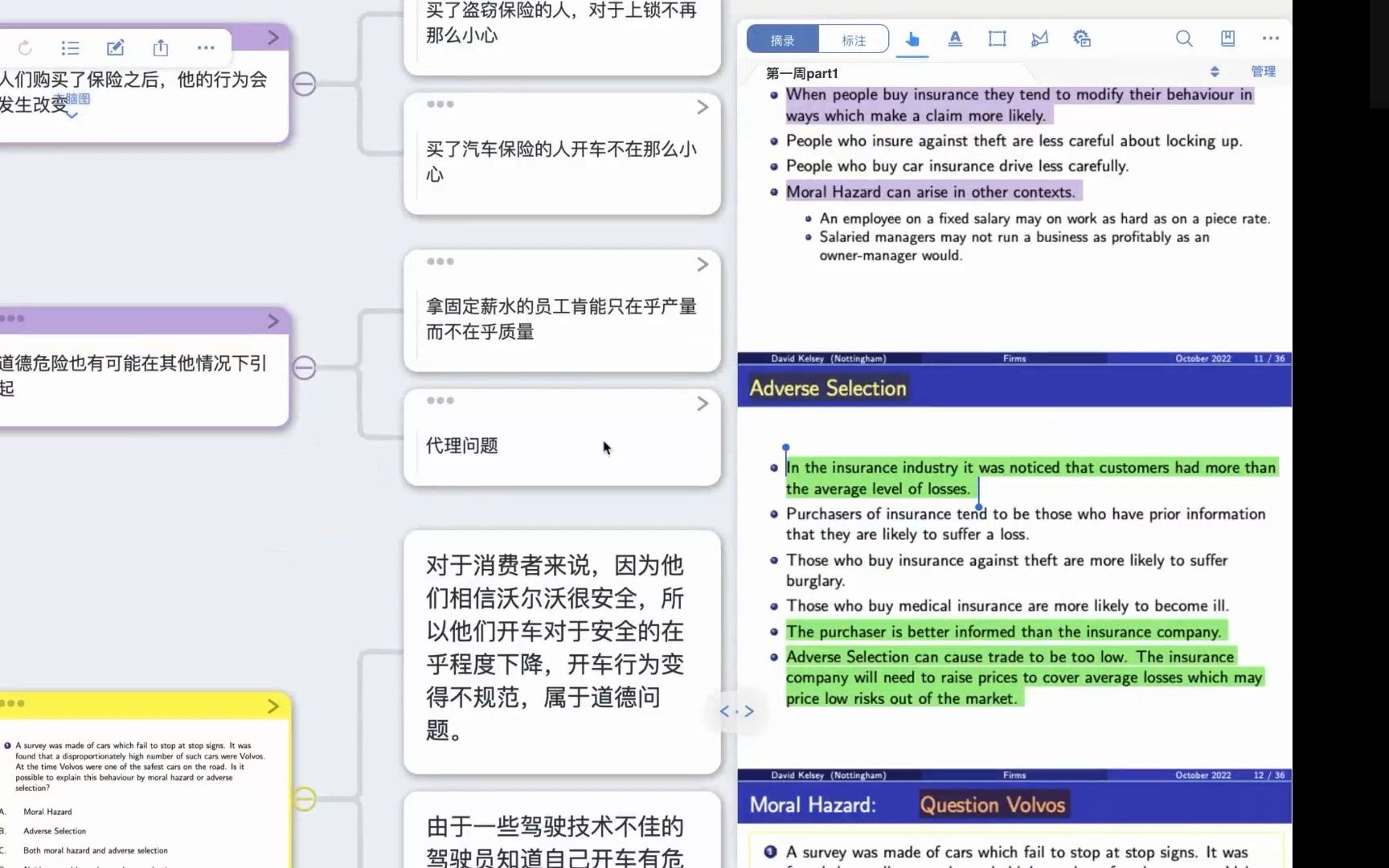Select the 代理问题 card text
Image resolution: width=1389 pixels, height=868 pixels.
coord(462,445)
